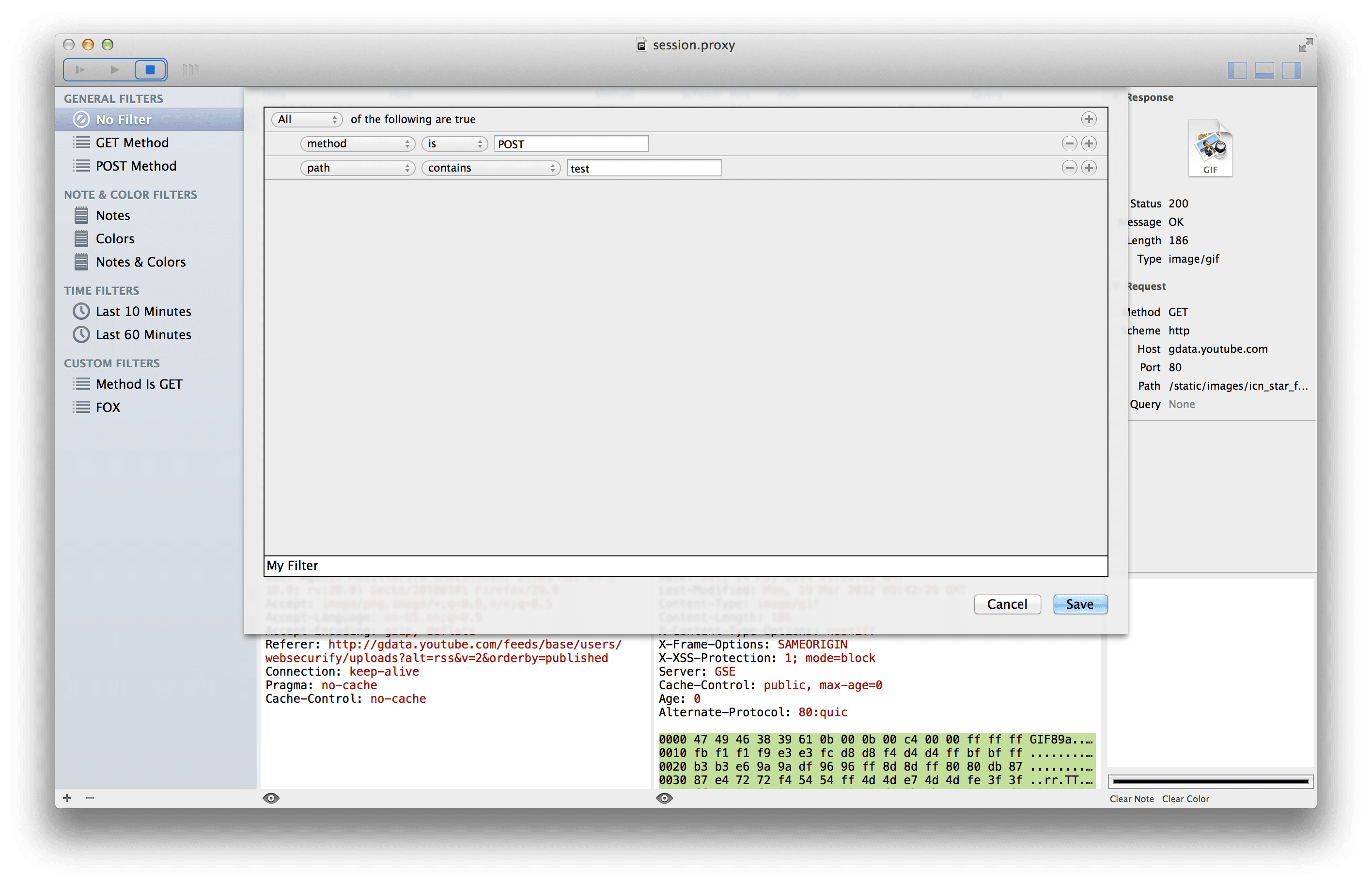This screenshot has height=885, width=1372.
Task: Open the 'contains' operator dropdown
Action: pyautogui.click(x=490, y=168)
